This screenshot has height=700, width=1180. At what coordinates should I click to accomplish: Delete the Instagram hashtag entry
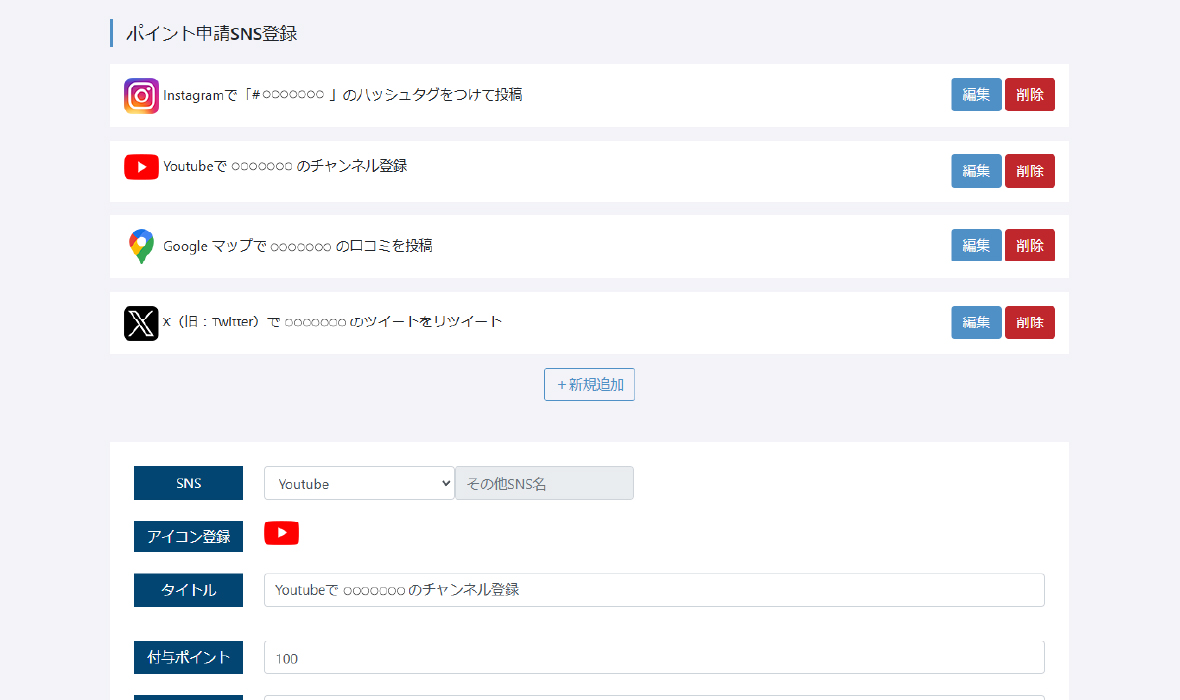(1029, 95)
